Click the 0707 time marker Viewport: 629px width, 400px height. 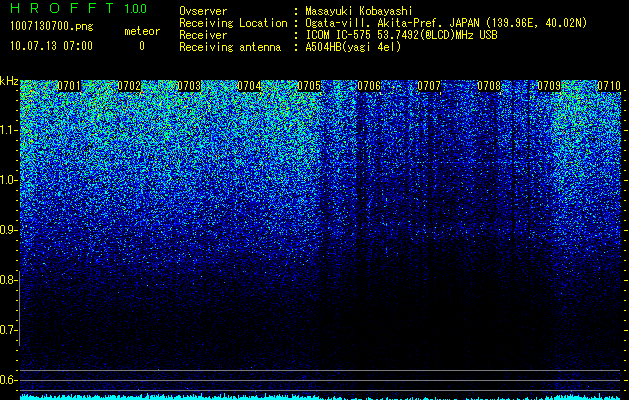click(x=429, y=86)
